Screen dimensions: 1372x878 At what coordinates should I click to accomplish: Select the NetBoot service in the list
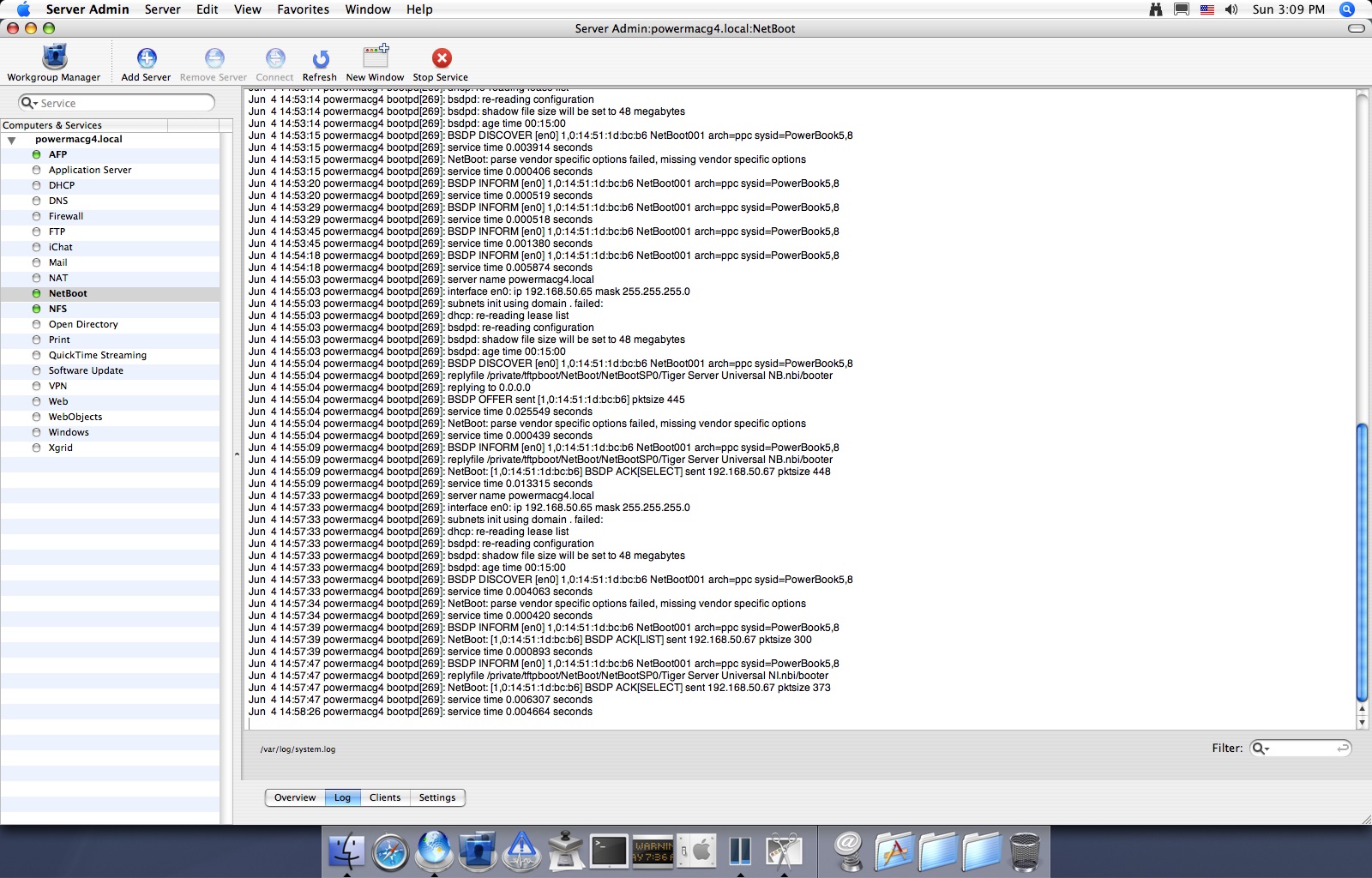[x=110, y=293]
